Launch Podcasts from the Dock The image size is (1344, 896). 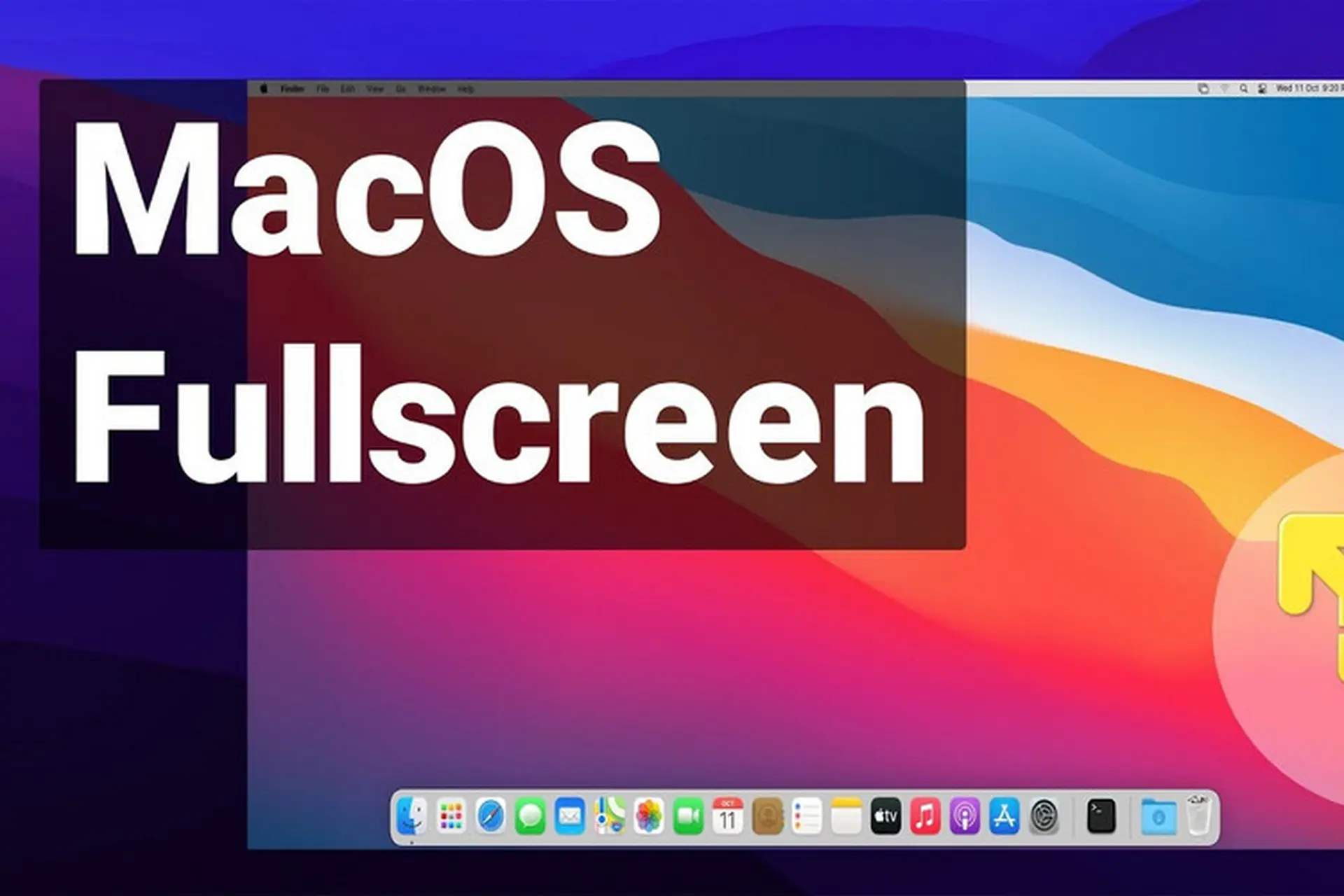(x=965, y=816)
